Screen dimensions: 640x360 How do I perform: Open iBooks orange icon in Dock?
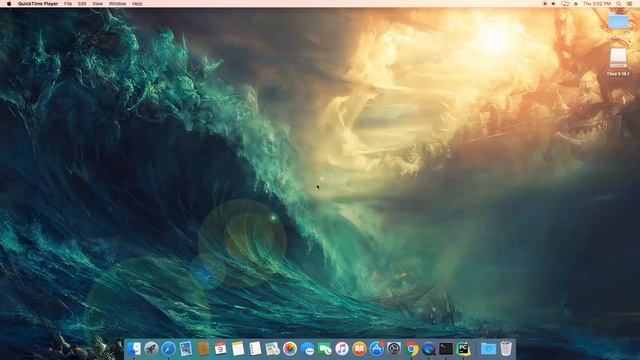click(359, 349)
